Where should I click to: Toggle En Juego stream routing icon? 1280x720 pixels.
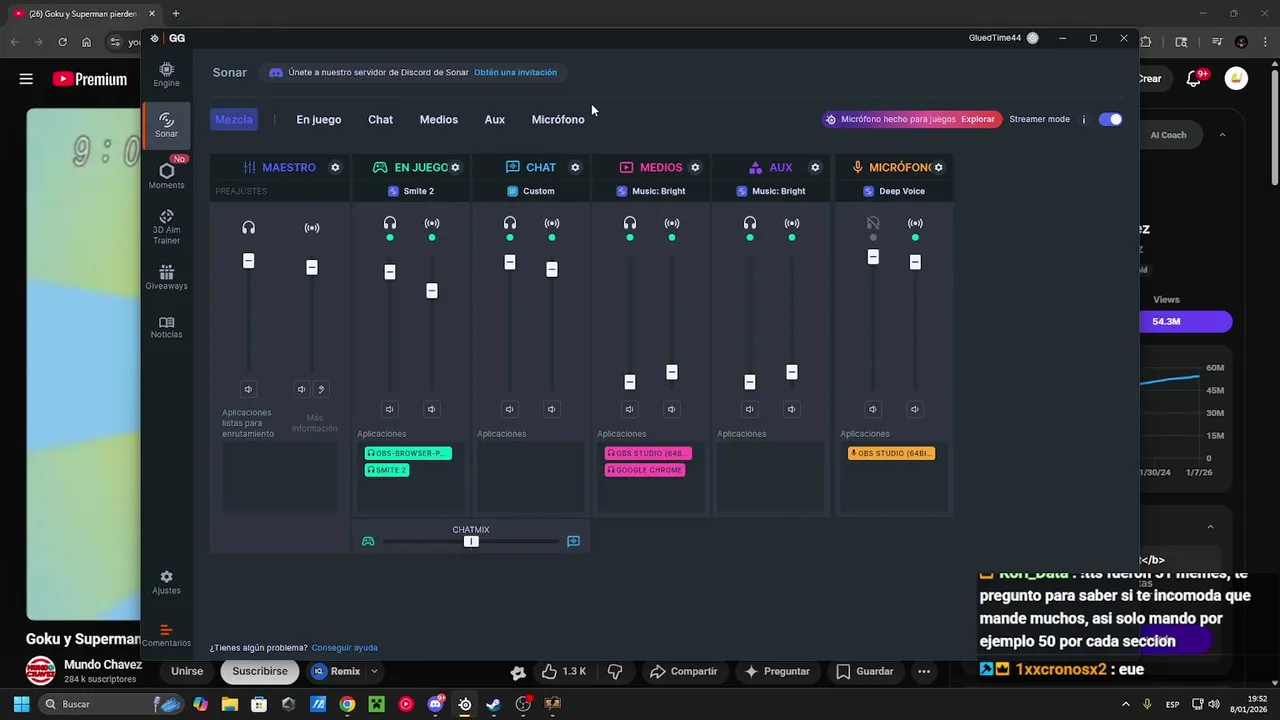[x=432, y=223]
